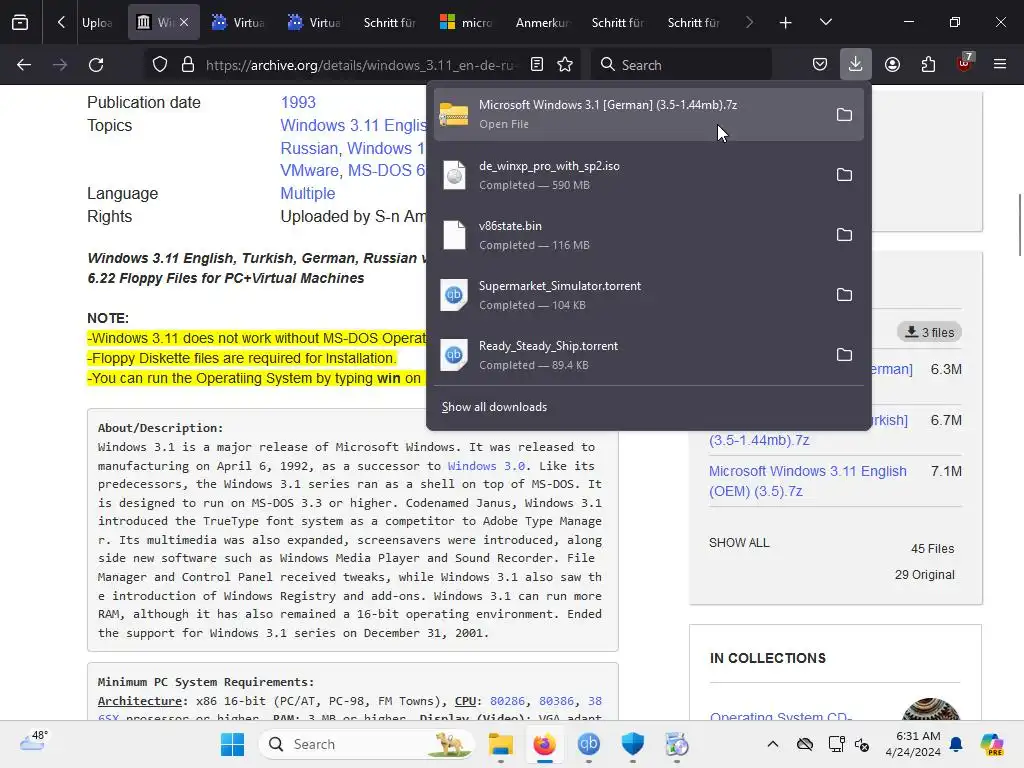Toggle the downloads panel button
Image resolution: width=1024 pixels, height=768 pixels.
856,65
